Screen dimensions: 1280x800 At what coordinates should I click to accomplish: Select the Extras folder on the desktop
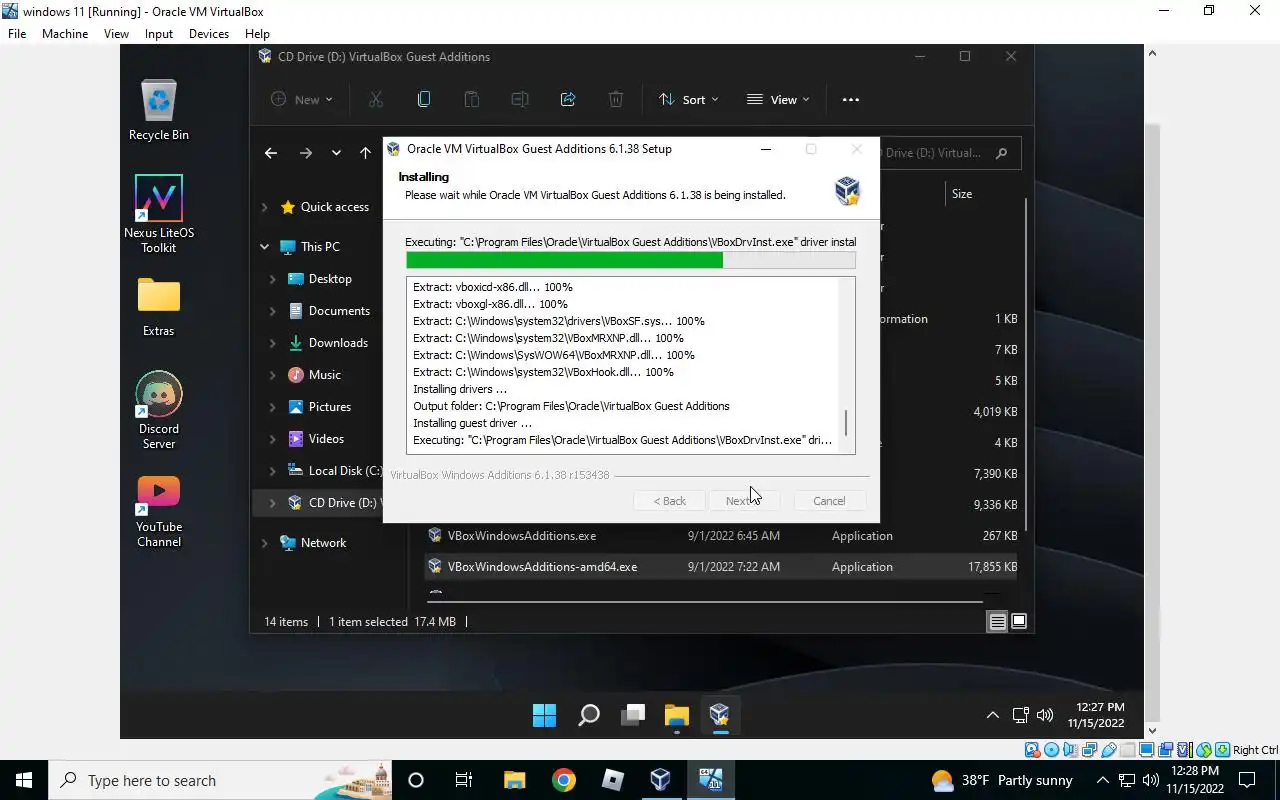point(159,306)
